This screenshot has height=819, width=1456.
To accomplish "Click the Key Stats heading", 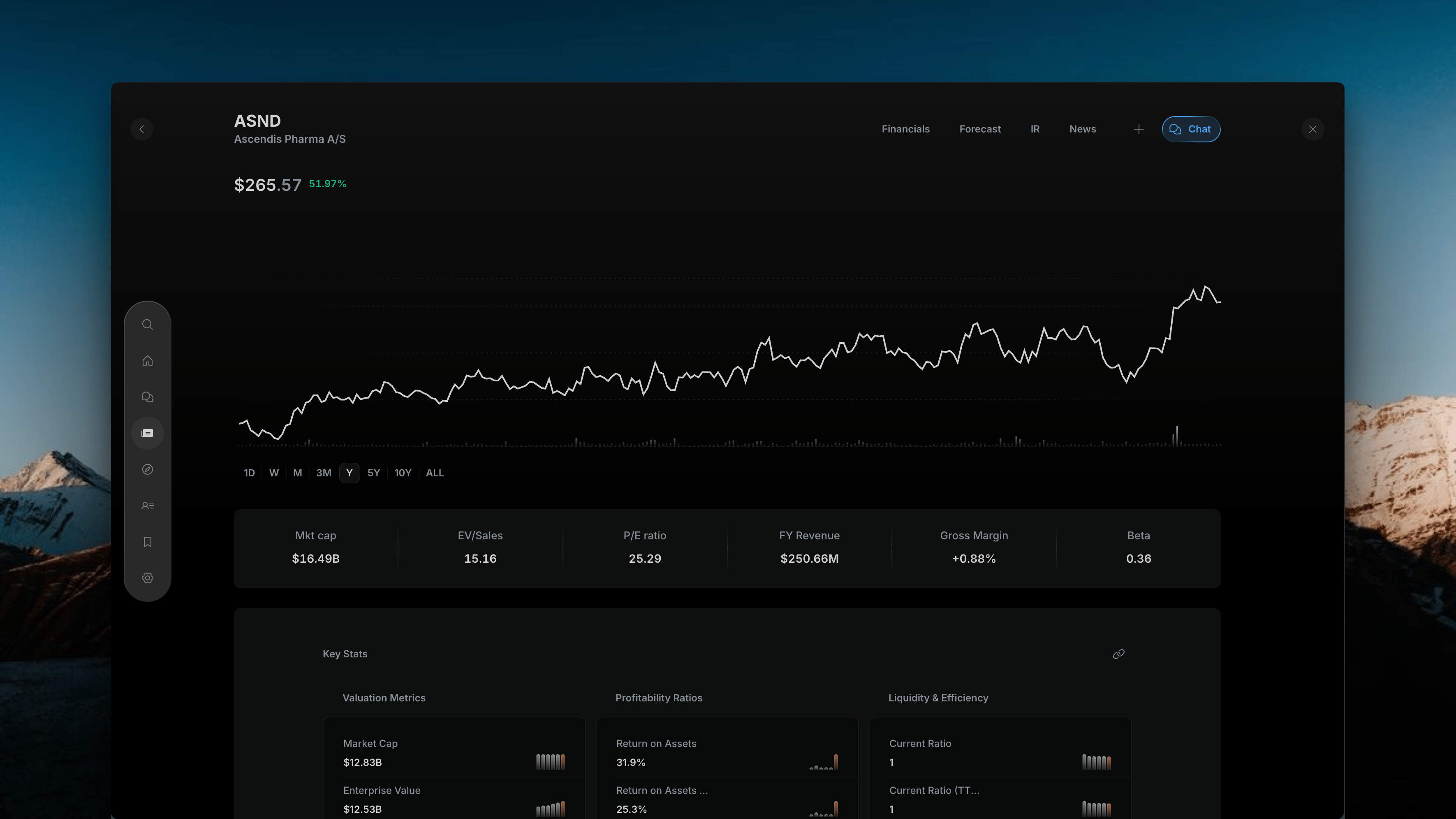I will pos(345,654).
